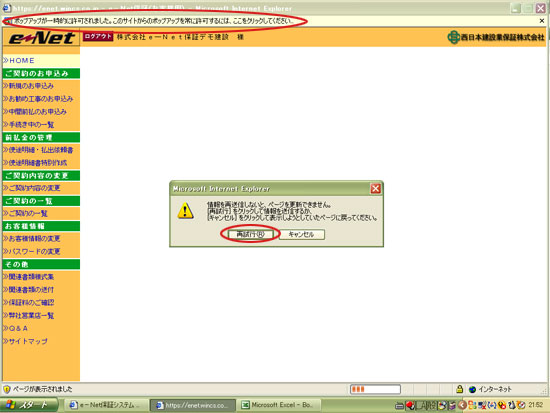Screen dimensions: 550x413
Task: Click the キャンセル button in dialog
Action: (302, 234)
